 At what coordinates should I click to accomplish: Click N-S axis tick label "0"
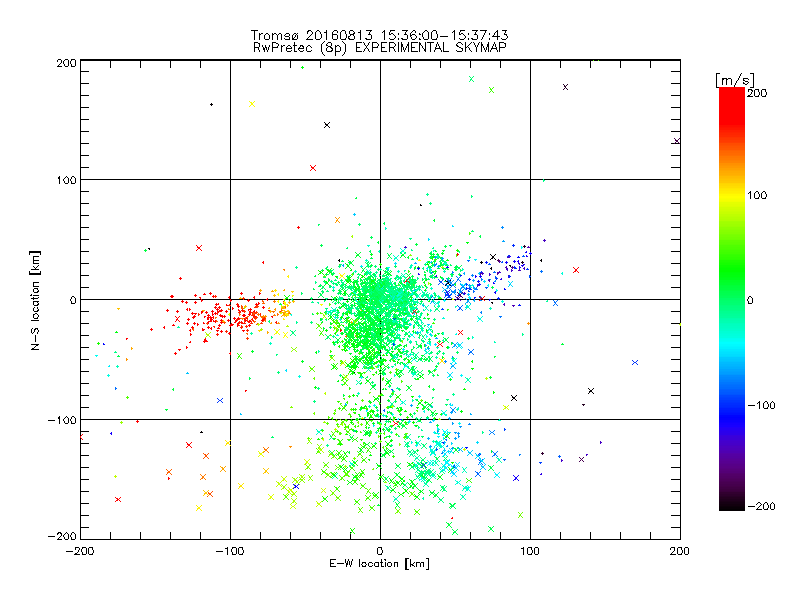73,300
